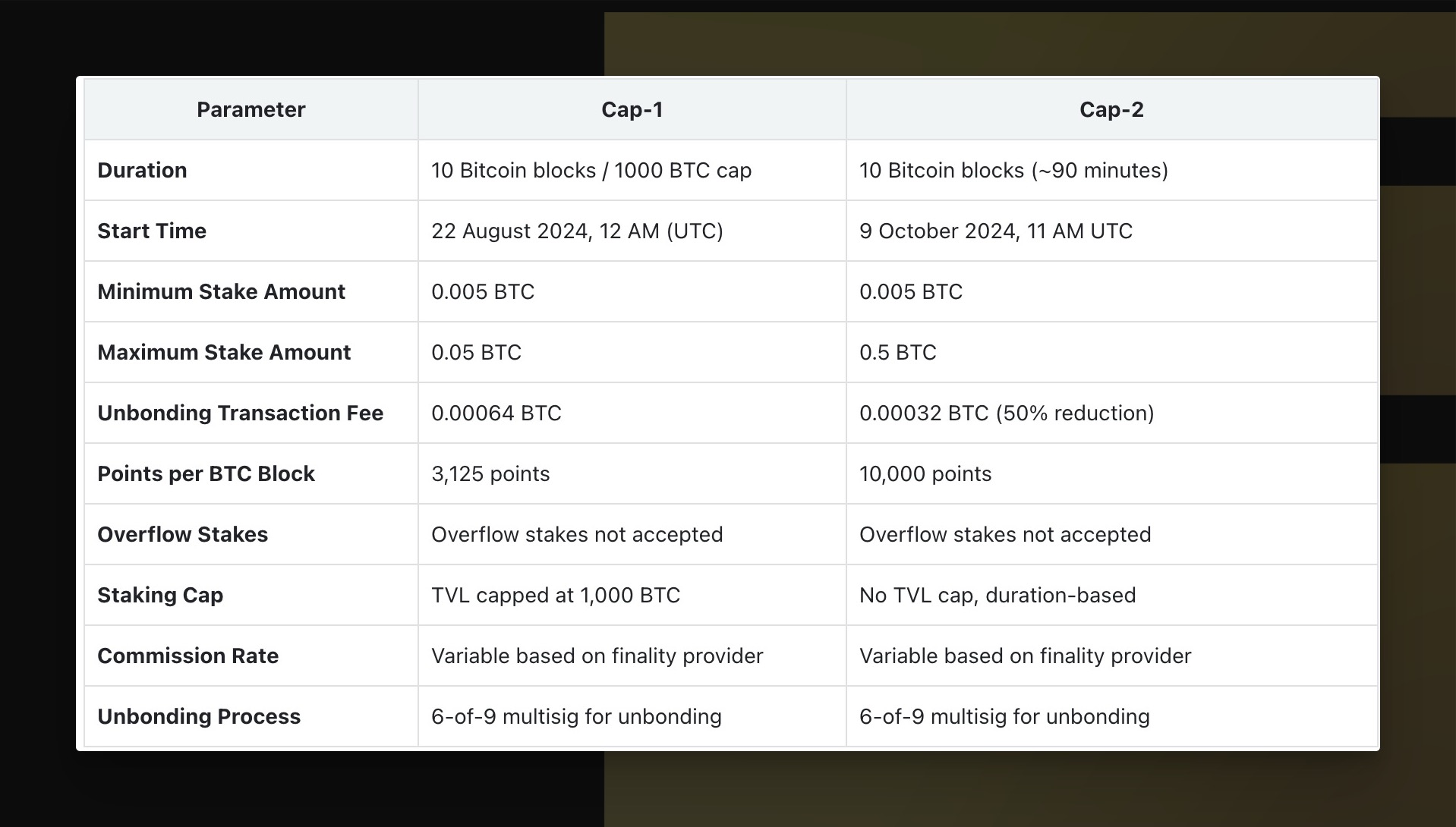Image resolution: width=1456 pixels, height=827 pixels.
Task: Select the Minimum Stake Amount label
Action: click(x=221, y=291)
